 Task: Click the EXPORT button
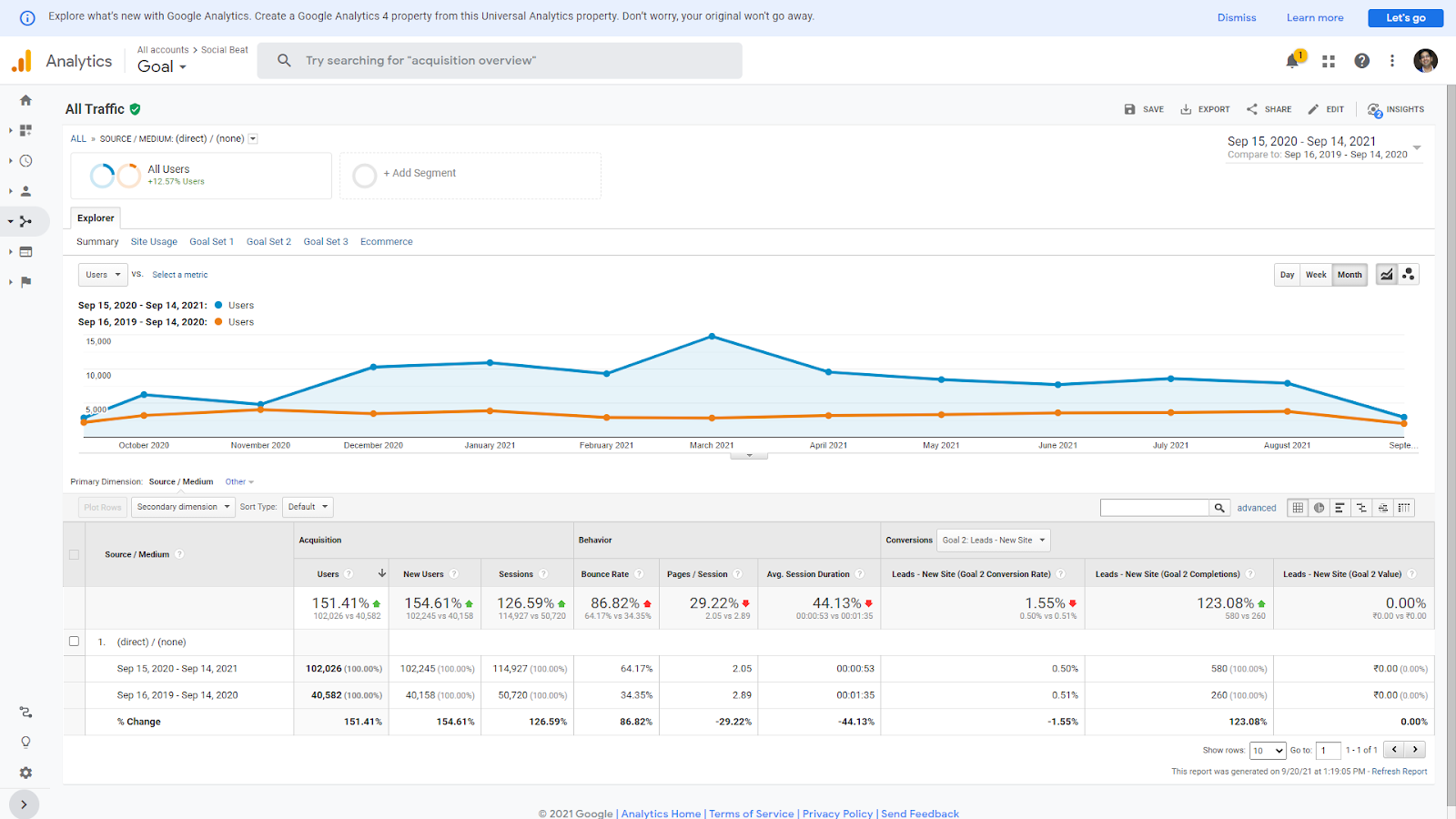[x=1205, y=109]
